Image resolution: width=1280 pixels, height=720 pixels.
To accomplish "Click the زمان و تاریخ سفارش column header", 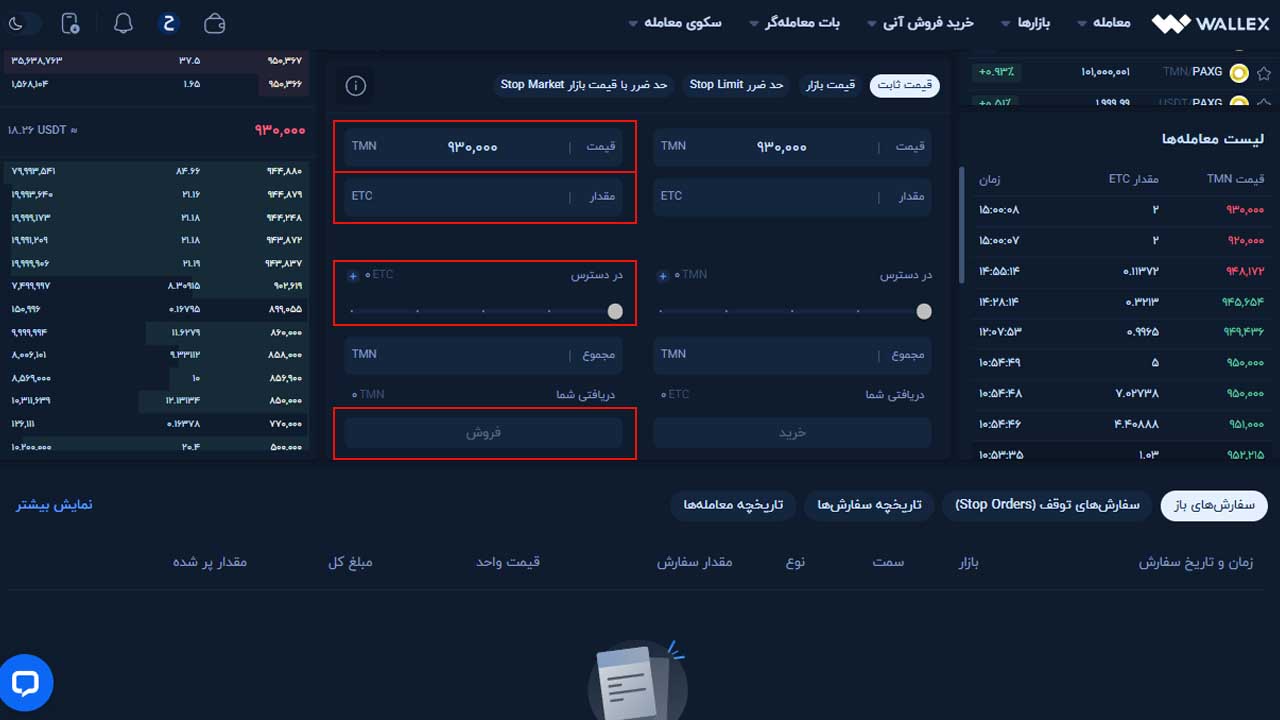I will click(1195, 562).
